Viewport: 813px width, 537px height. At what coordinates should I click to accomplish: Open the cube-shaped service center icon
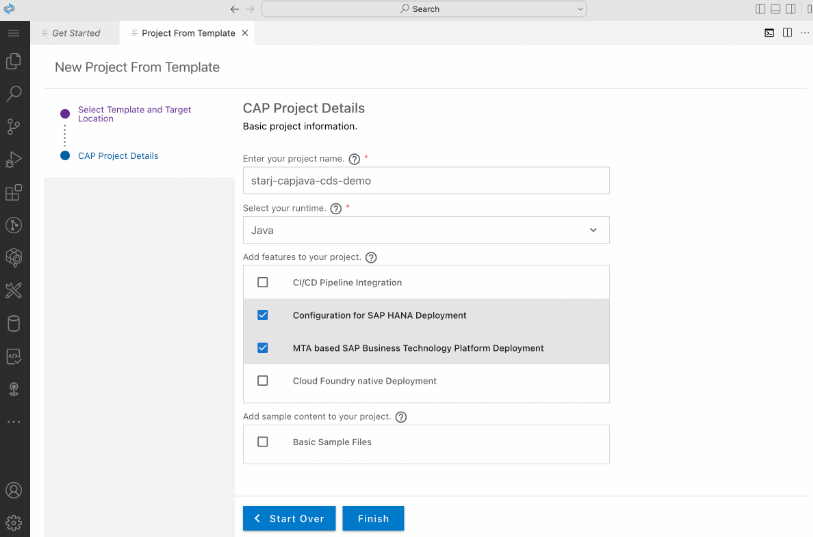tap(13, 258)
